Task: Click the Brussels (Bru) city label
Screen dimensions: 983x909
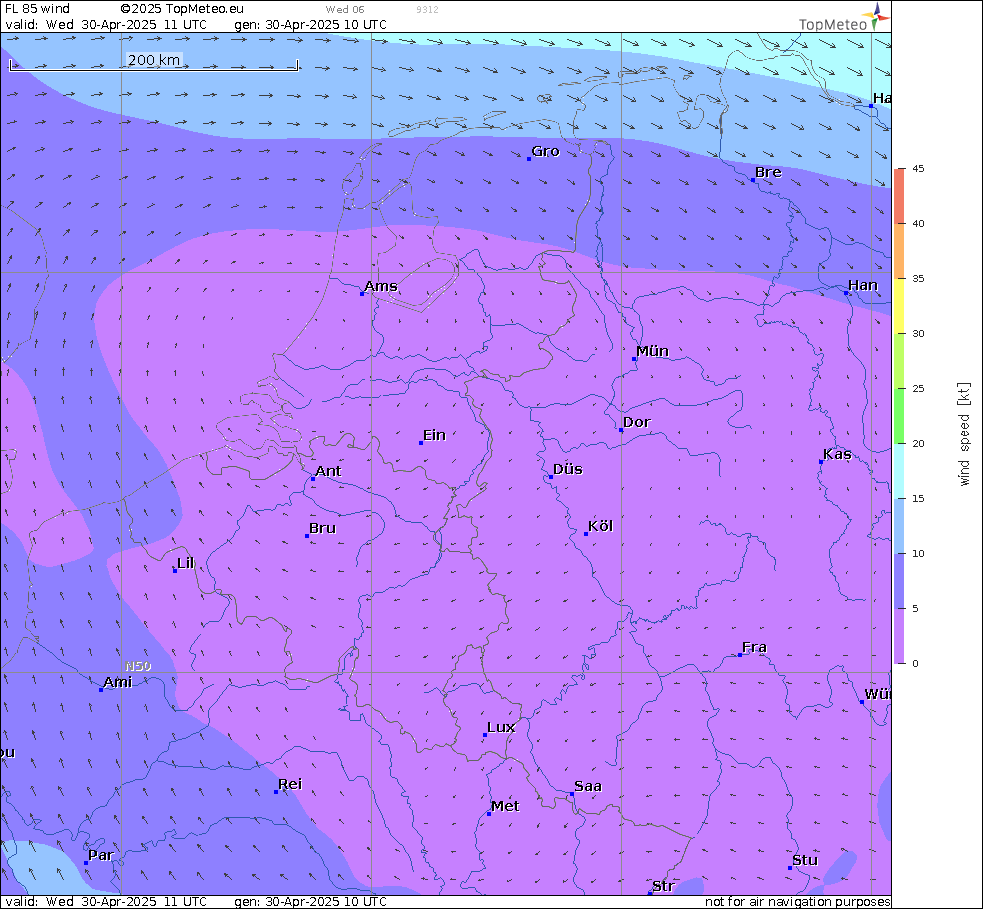Action: (x=322, y=528)
